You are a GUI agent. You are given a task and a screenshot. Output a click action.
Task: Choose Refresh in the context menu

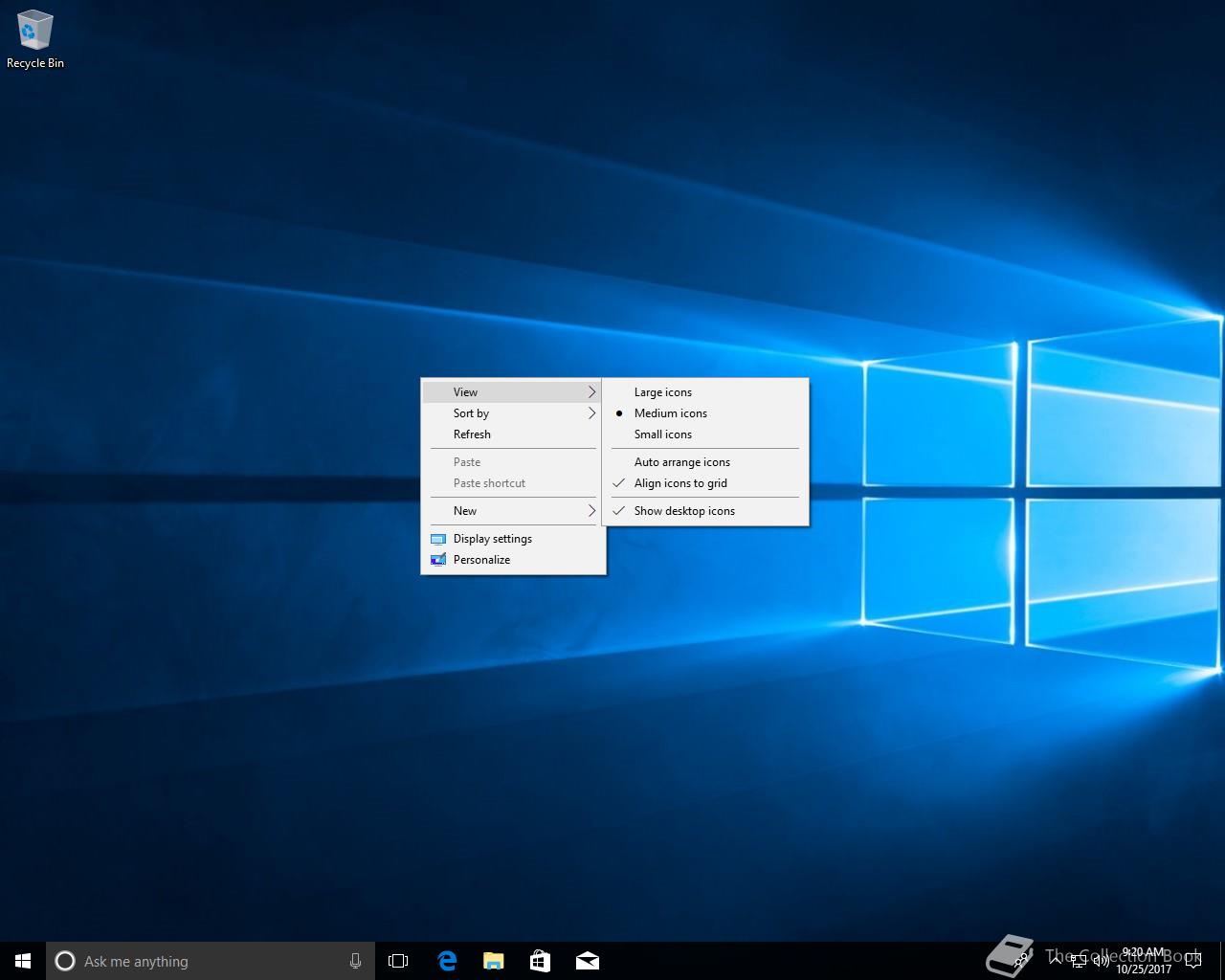coord(472,434)
